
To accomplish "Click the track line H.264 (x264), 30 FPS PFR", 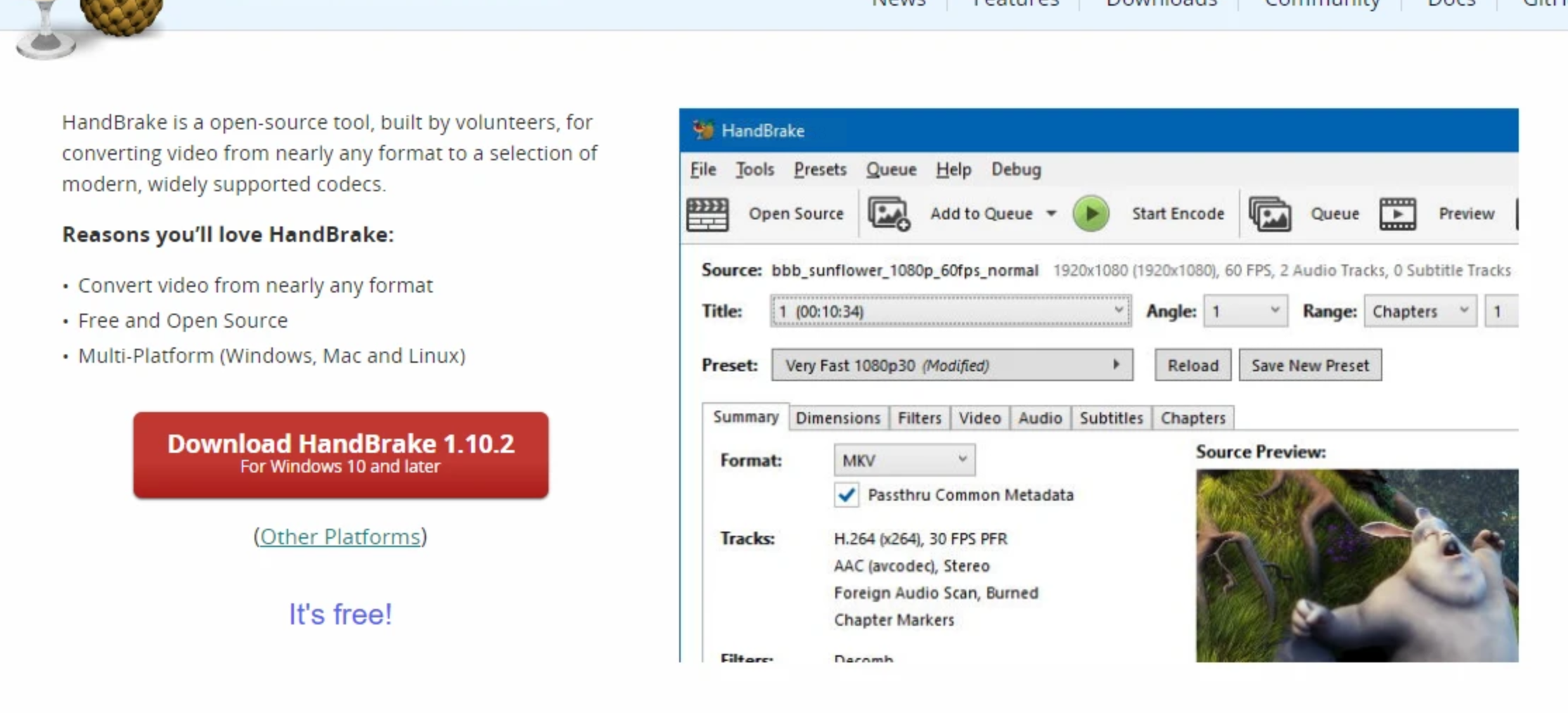I will coord(920,539).
